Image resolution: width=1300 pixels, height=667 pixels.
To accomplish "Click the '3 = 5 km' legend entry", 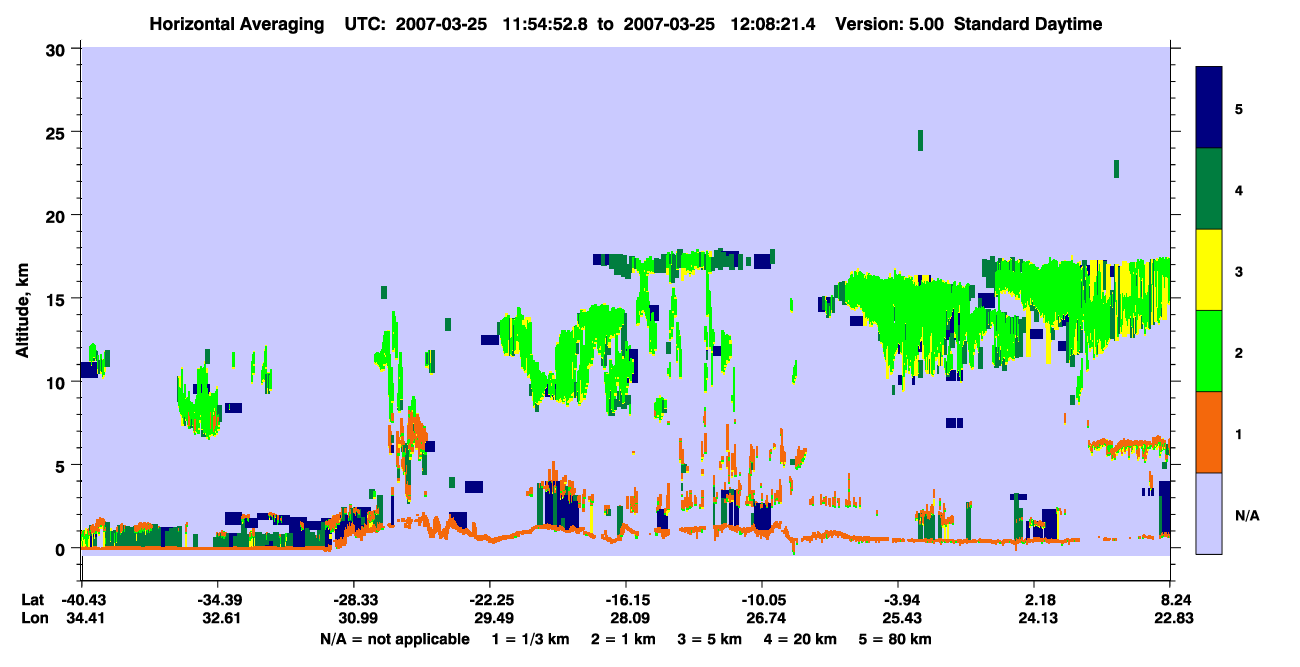I will [713, 639].
